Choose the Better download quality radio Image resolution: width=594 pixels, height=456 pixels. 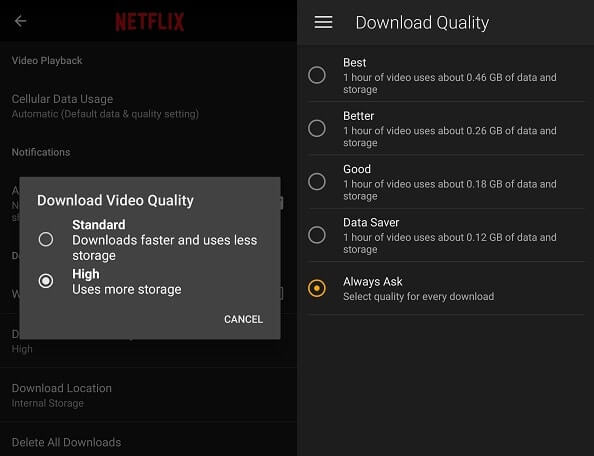pos(317,128)
